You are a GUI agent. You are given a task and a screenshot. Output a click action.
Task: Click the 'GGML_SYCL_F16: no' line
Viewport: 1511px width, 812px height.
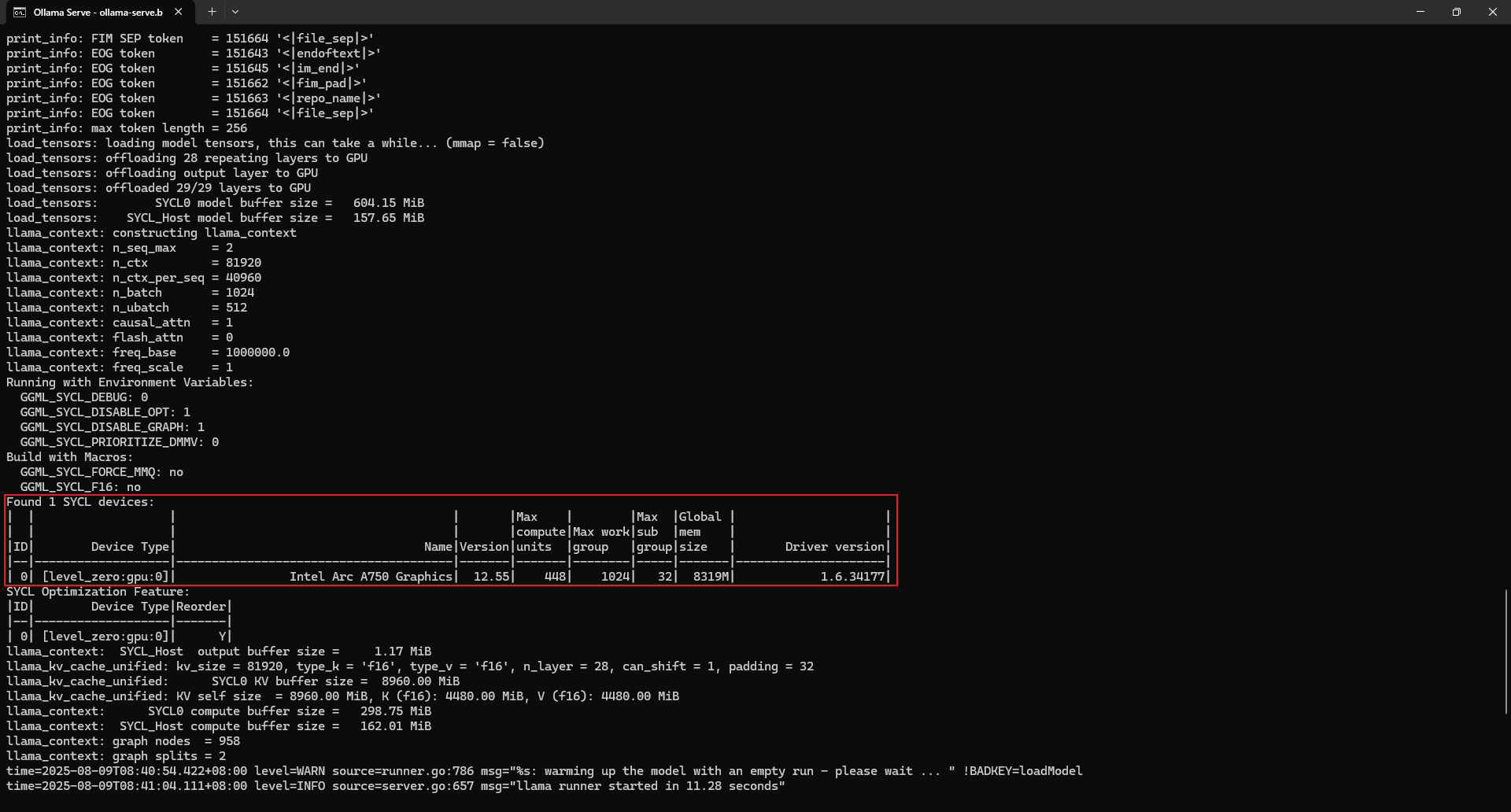pyautogui.click(x=80, y=487)
